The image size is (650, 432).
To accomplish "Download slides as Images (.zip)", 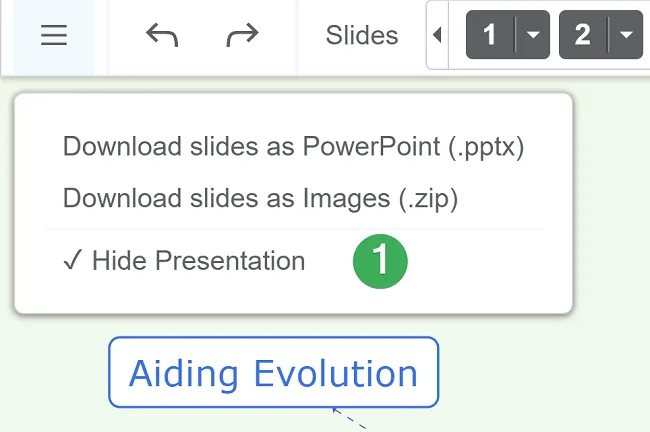I will pyautogui.click(x=260, y=198).
